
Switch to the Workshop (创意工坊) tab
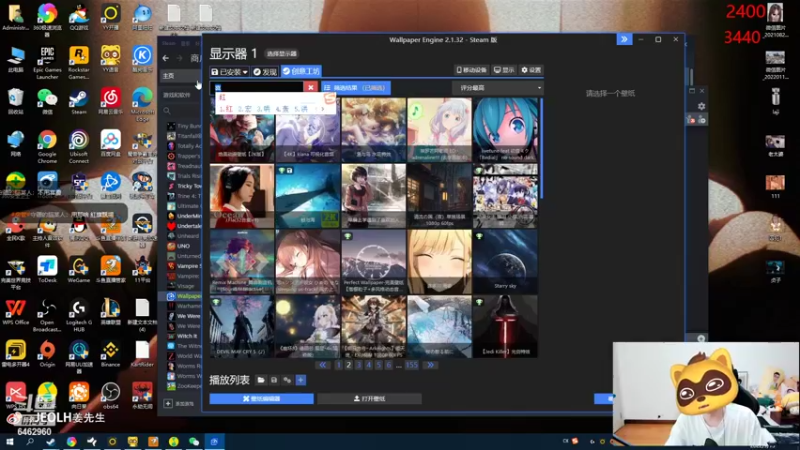click(x=301, y=71)
